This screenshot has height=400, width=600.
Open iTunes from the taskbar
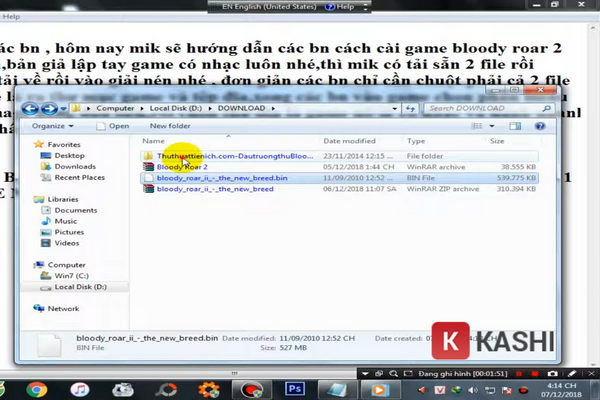pos(80,390)
